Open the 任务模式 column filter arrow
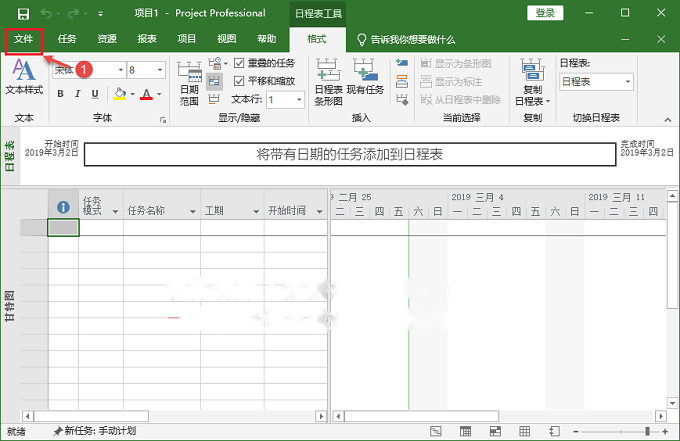 (115, 212)
